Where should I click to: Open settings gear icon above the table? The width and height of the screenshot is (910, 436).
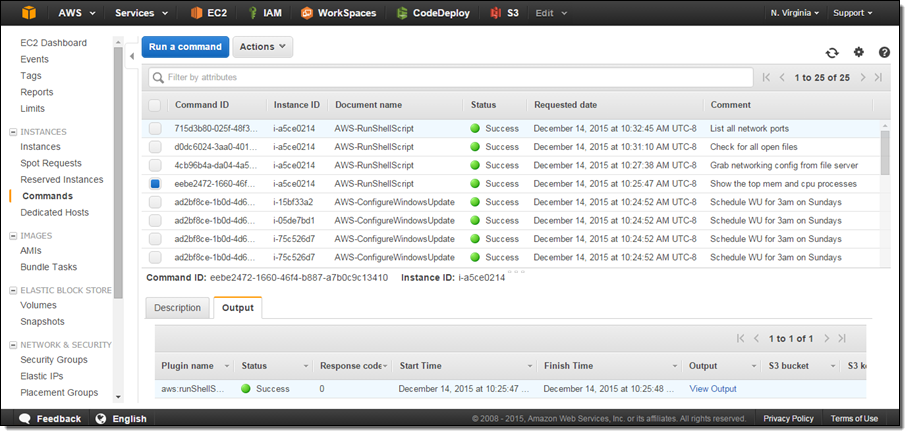click(x=858, y=52)
